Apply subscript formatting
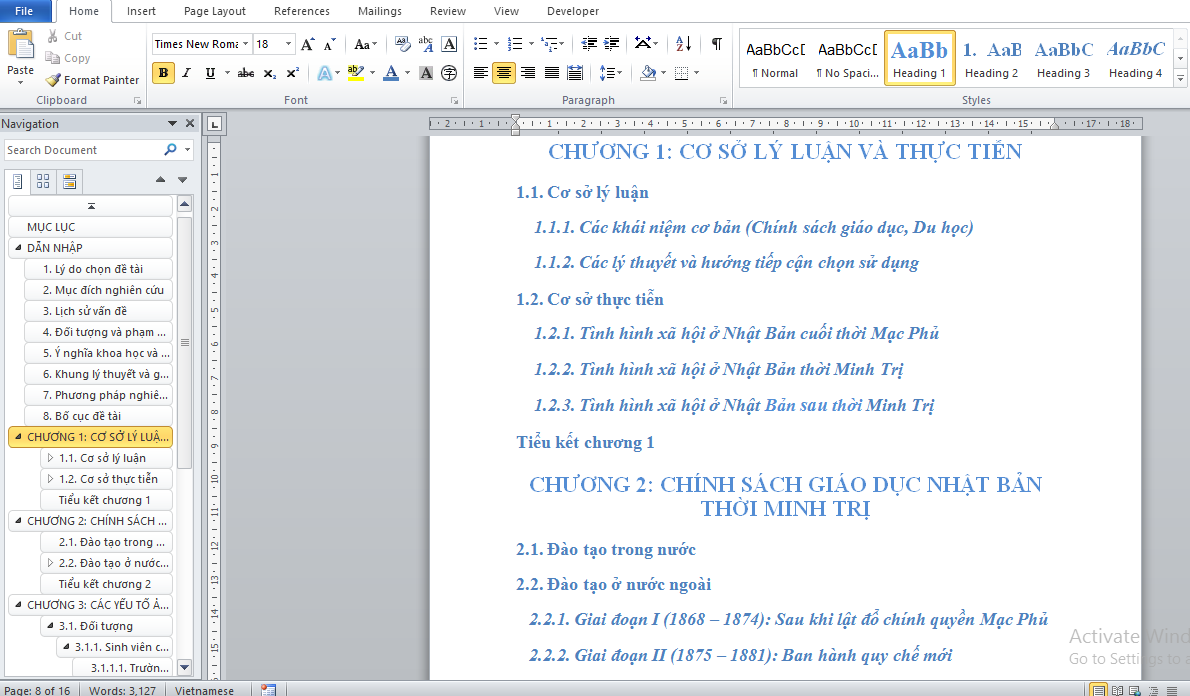Screen dimensions: 1190x696 click(x=269, y=73)
